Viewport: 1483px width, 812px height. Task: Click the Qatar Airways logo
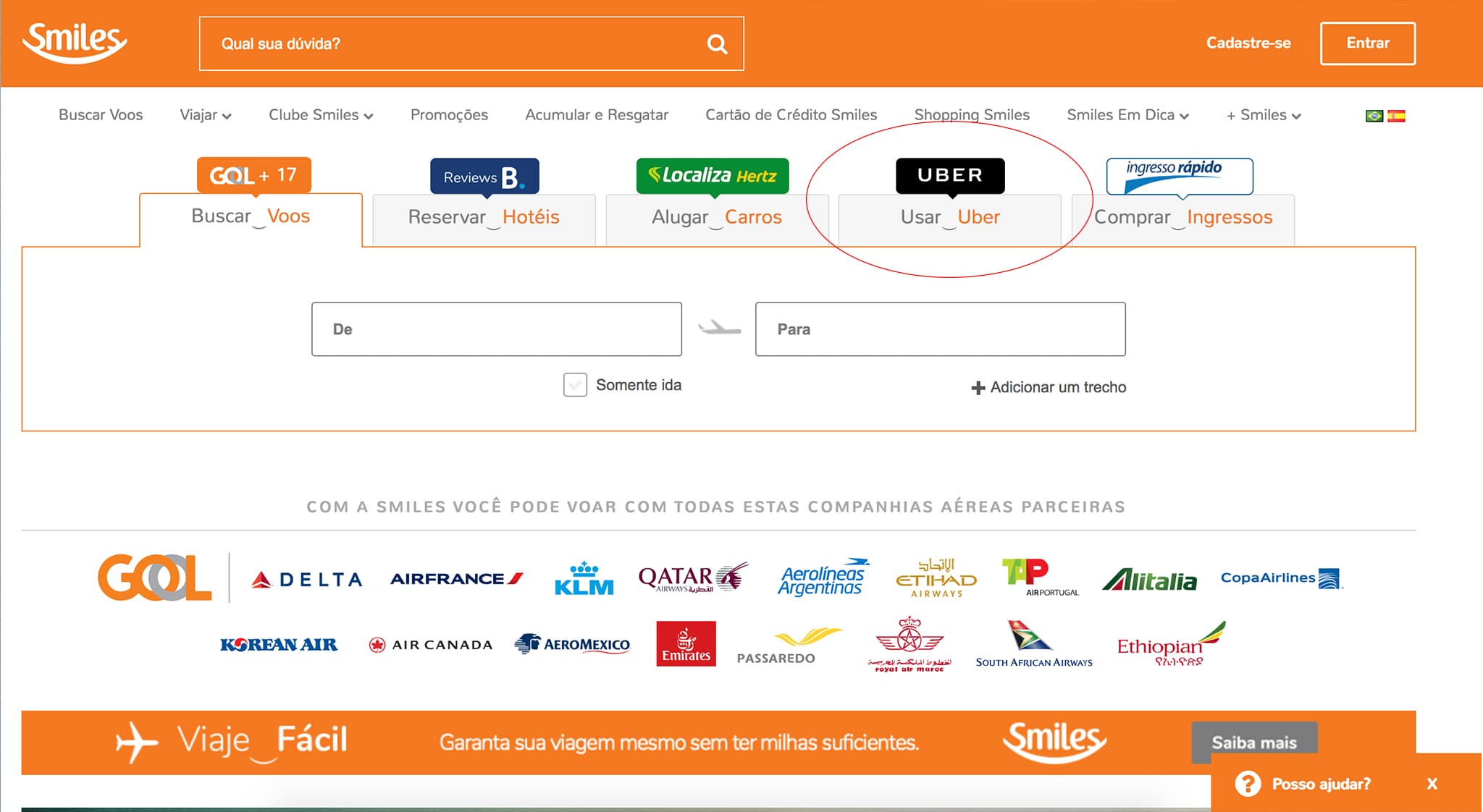(x=693, y=578)
